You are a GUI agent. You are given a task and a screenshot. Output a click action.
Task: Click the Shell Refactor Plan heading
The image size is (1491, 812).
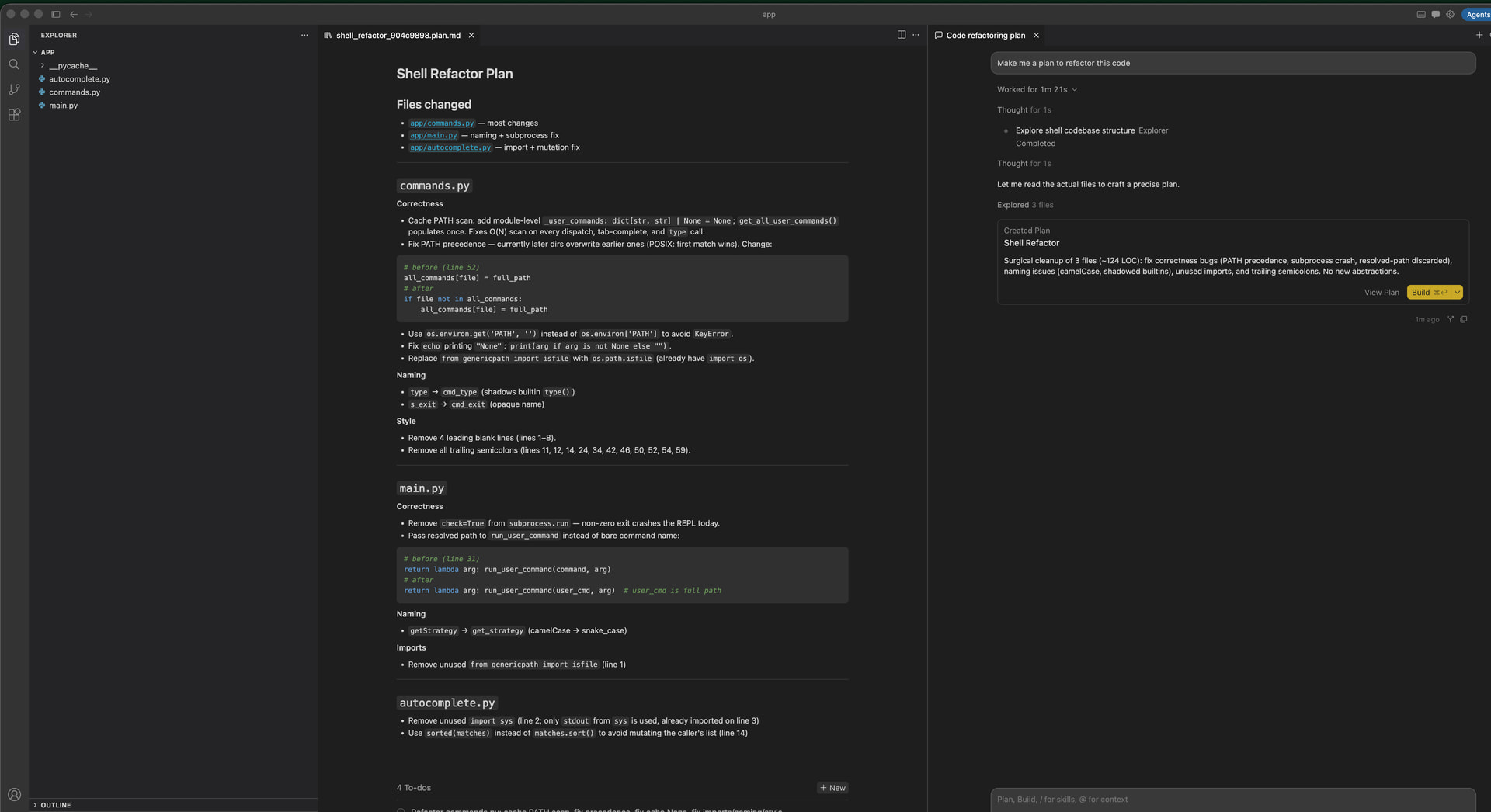tap(454, 74)
